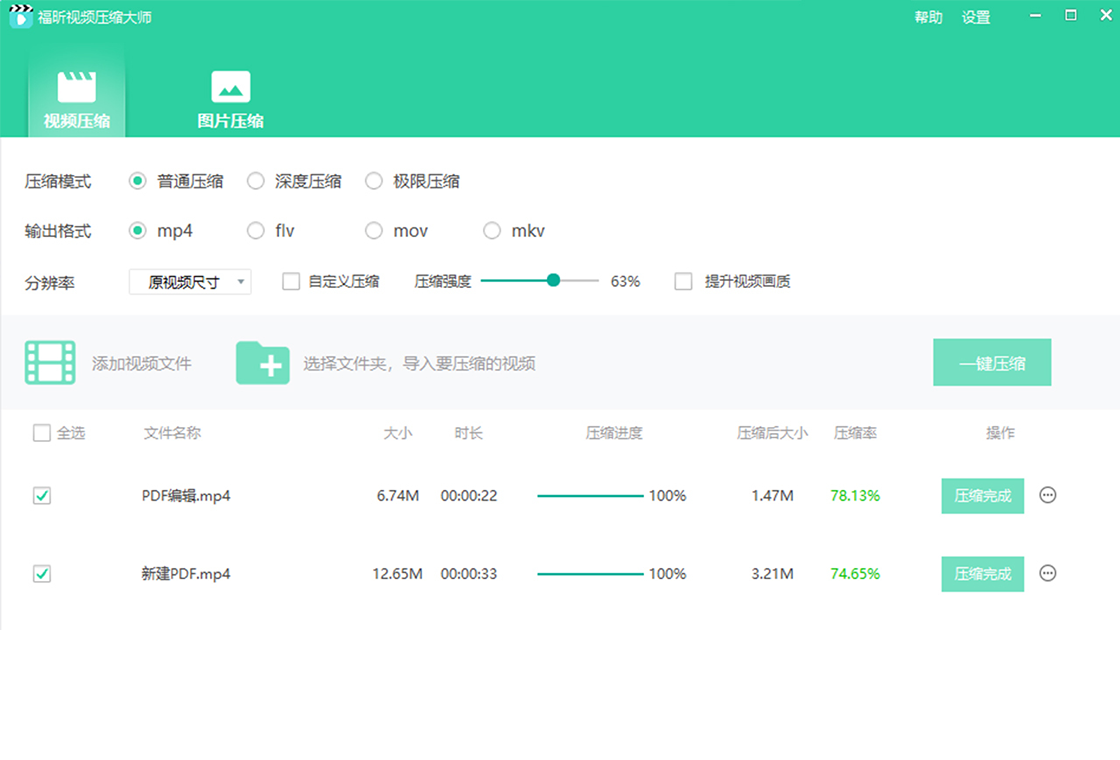
Task: Enable the 提升视频画质 option
Action: [x=683, y=281]
